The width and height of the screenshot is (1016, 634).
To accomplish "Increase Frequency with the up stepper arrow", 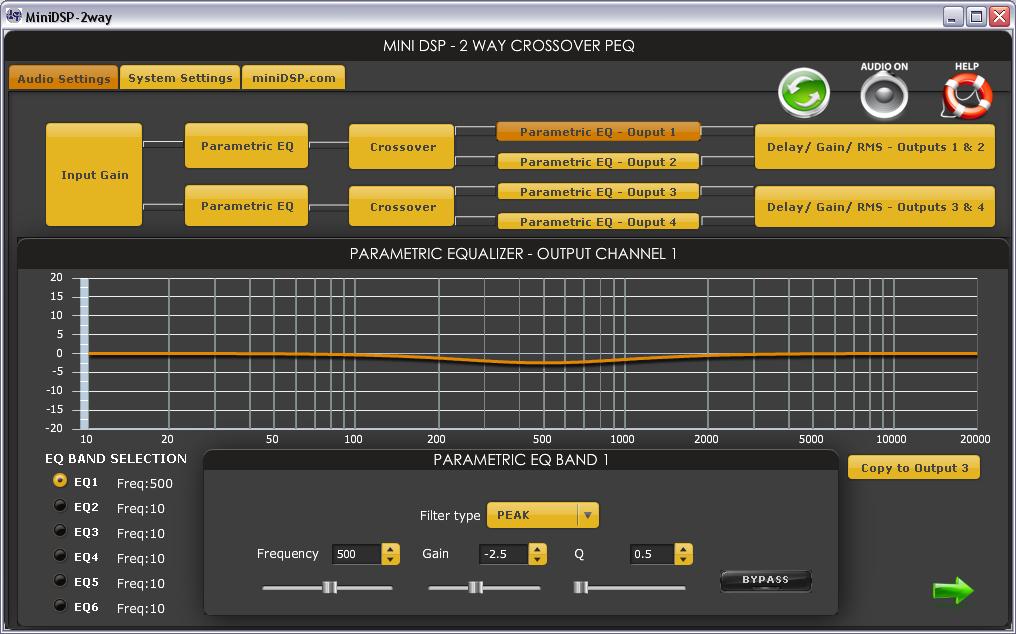I will (x=391, y=549).
